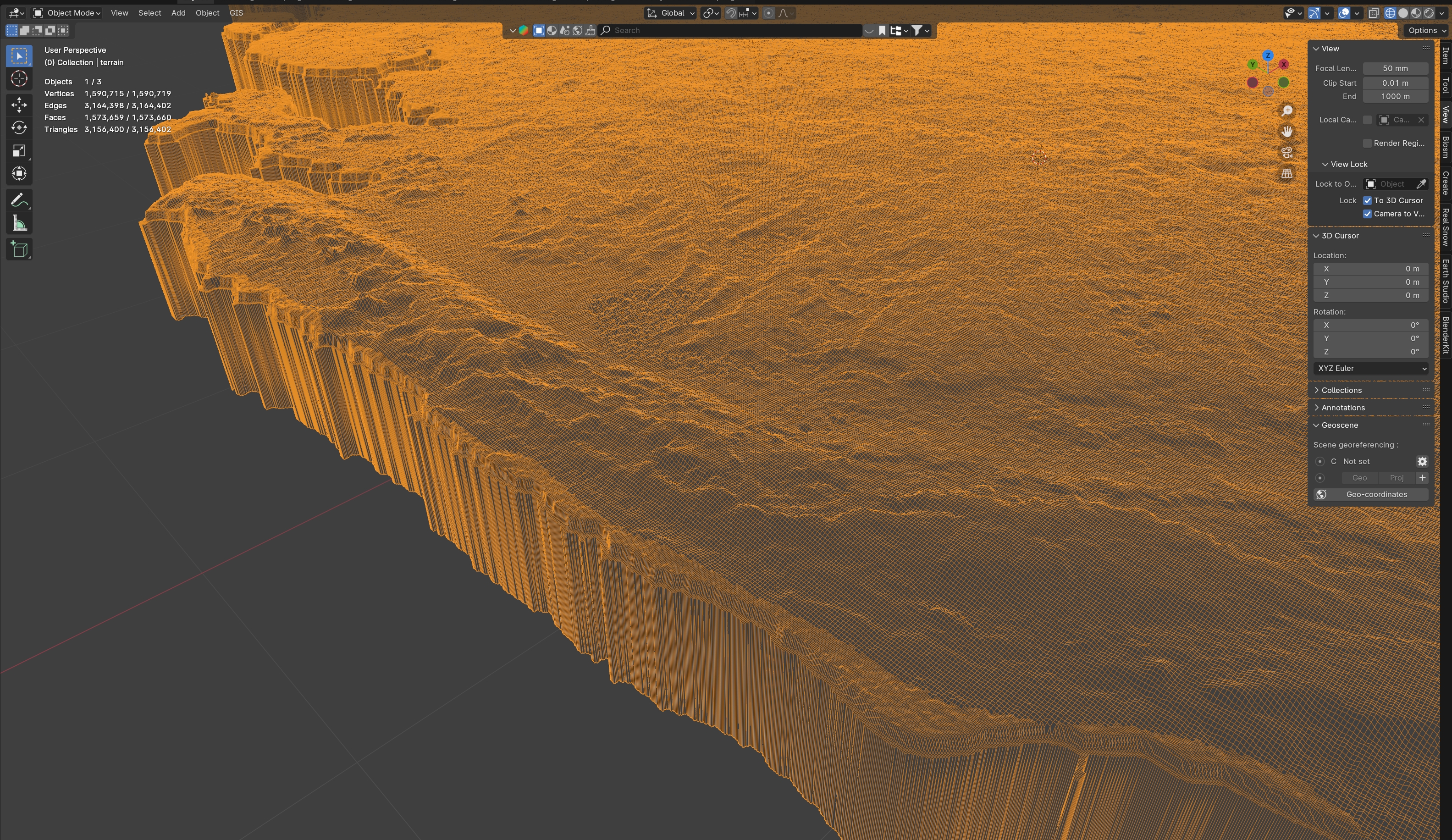Expand the Collections panel
This screenshot has width=1452, height=840.
tap(1342, 390)
